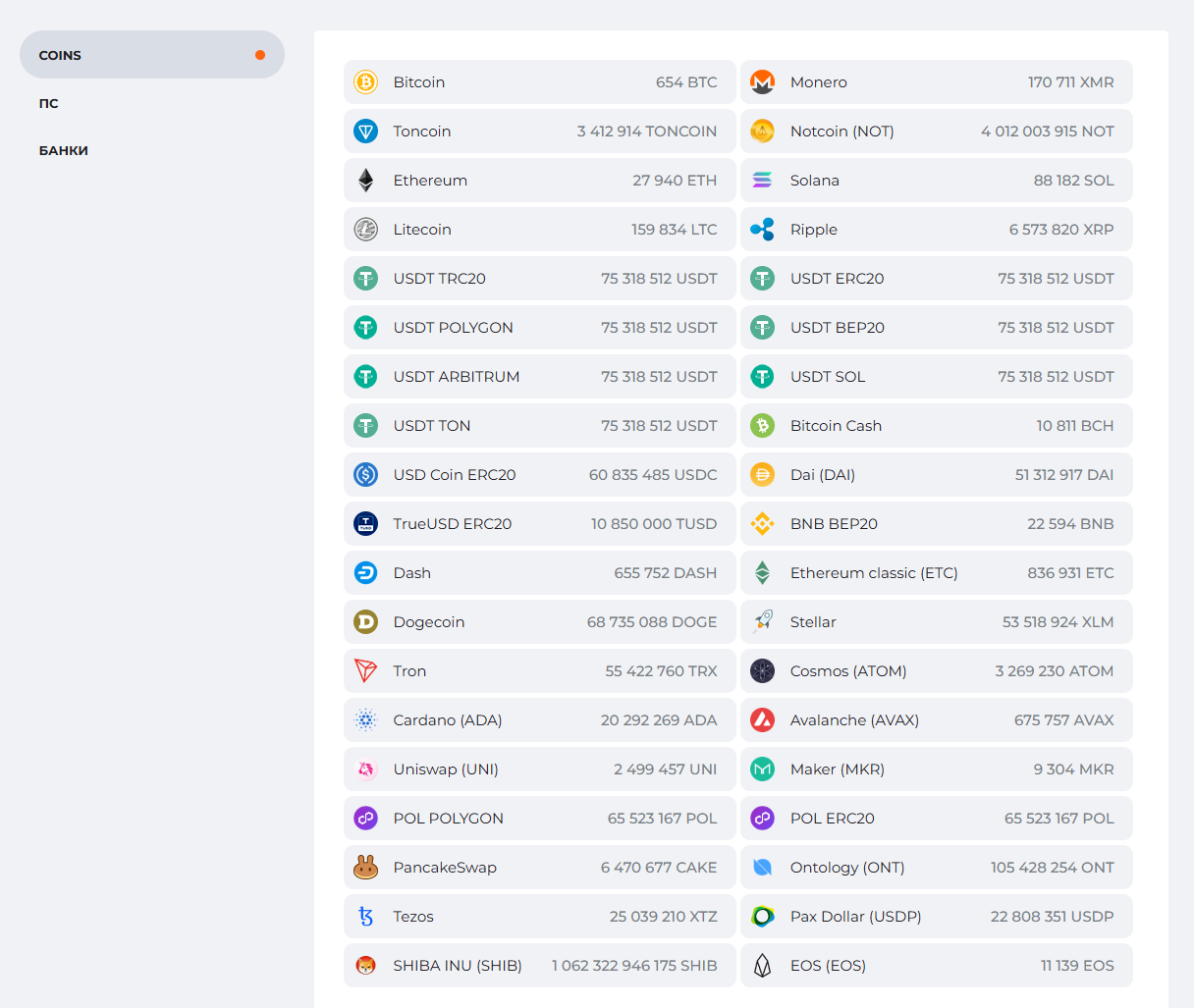The image size is (1194, 1008).
Task: Select the COINS sidebar tab
Action: 152,55
